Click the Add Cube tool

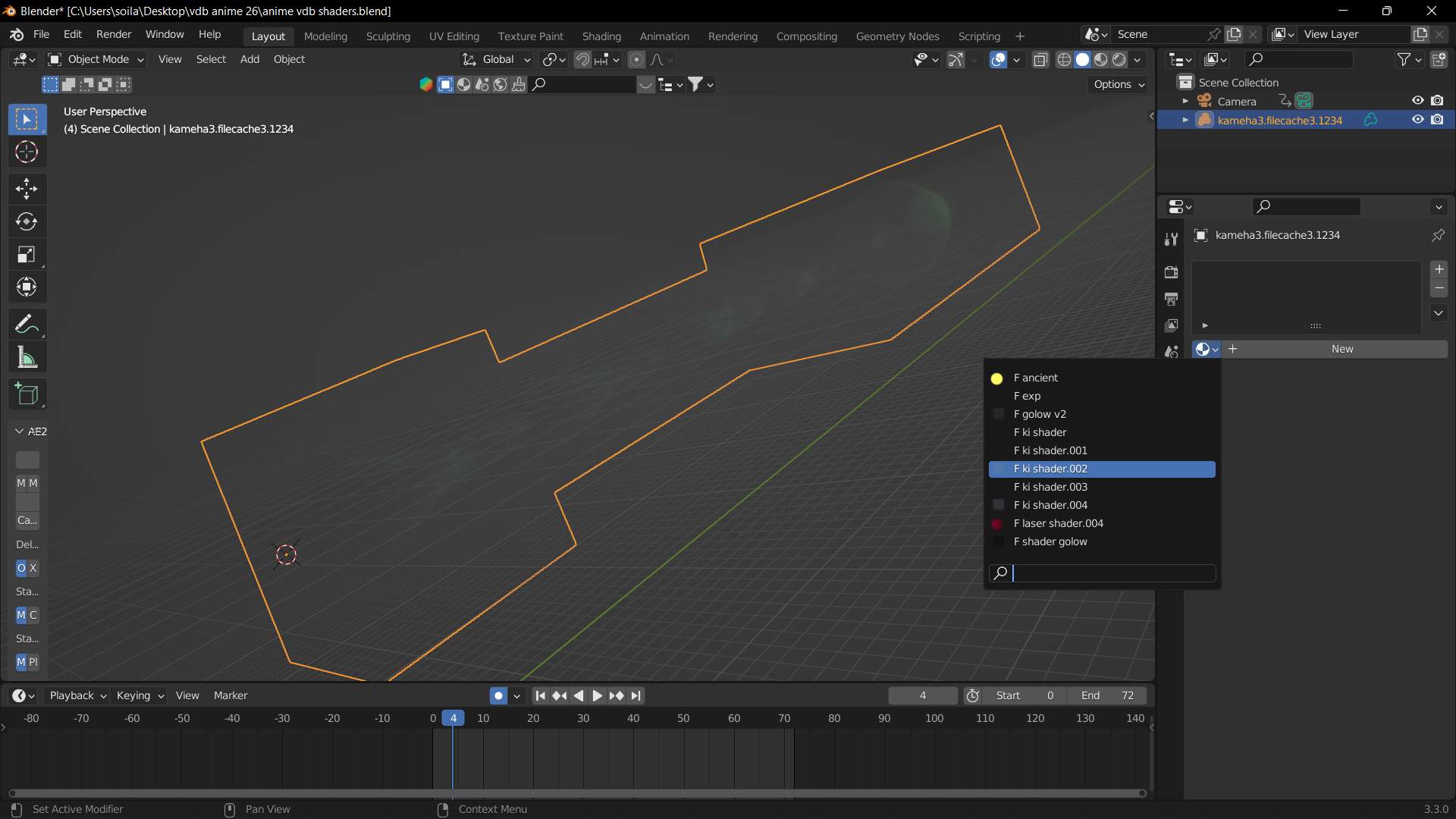[x=27, y=394]
